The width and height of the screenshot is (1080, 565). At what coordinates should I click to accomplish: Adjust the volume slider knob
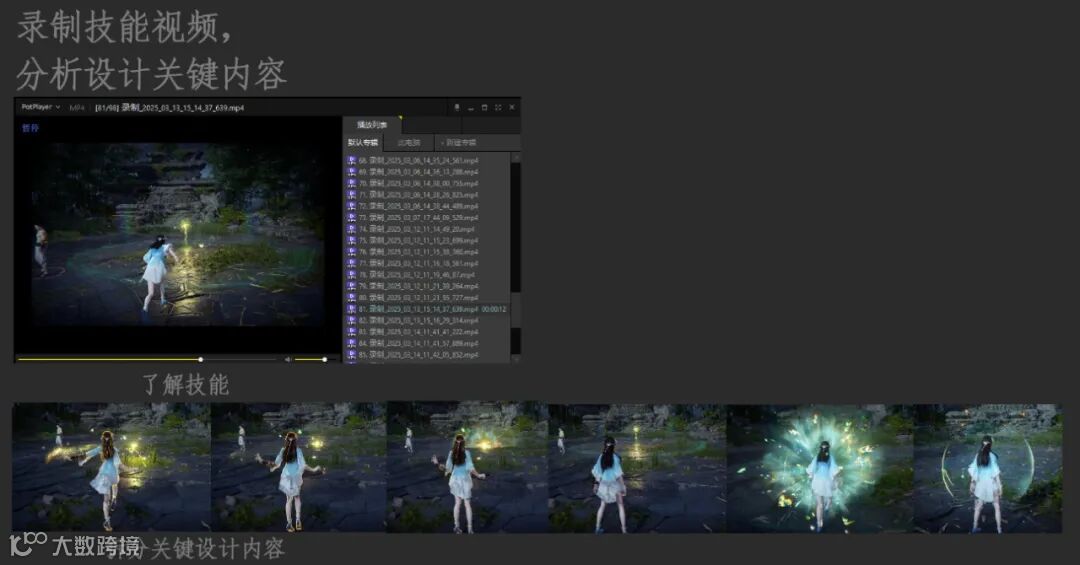[324, 359]
